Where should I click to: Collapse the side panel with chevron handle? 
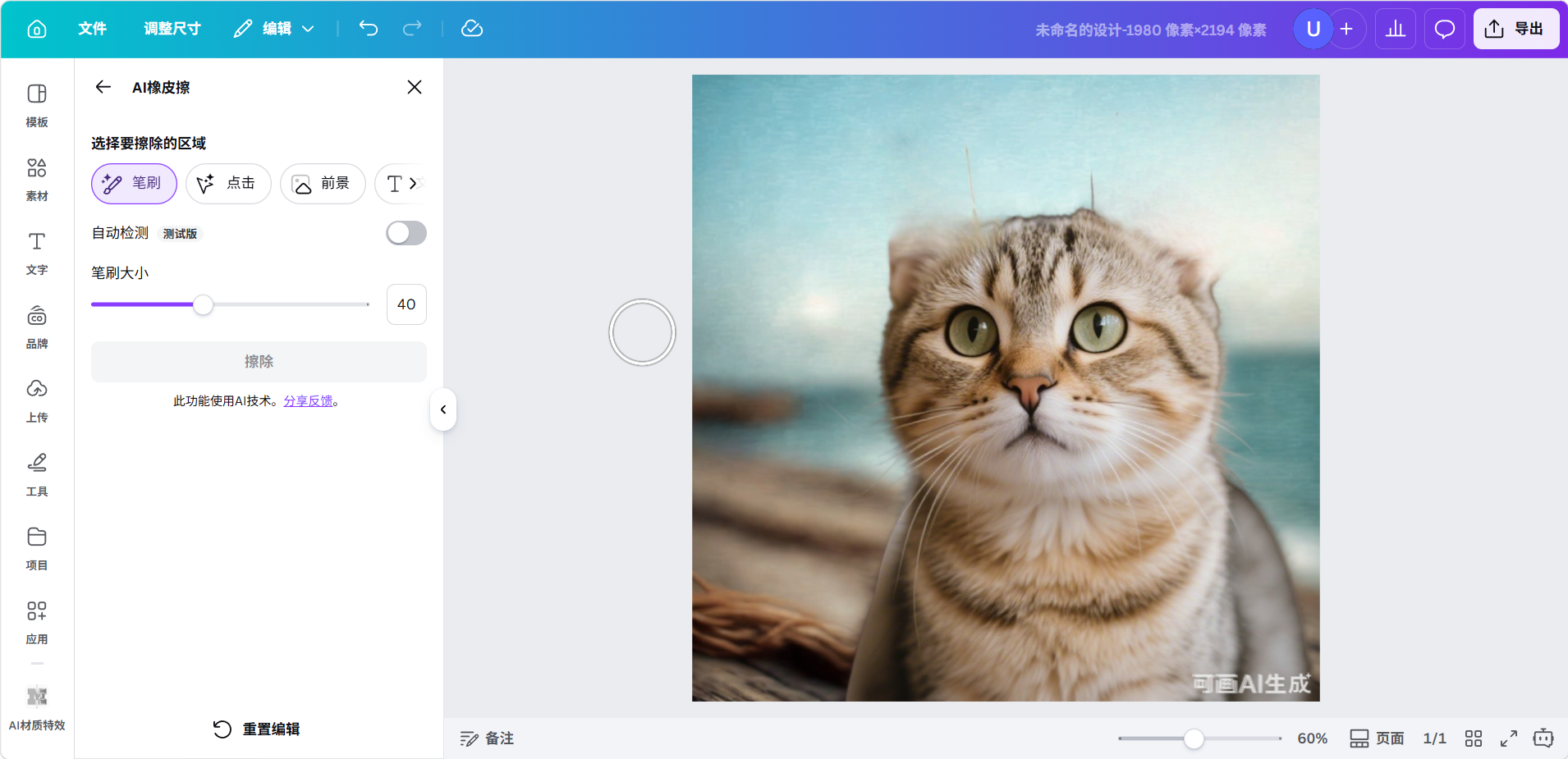[443, 409]
